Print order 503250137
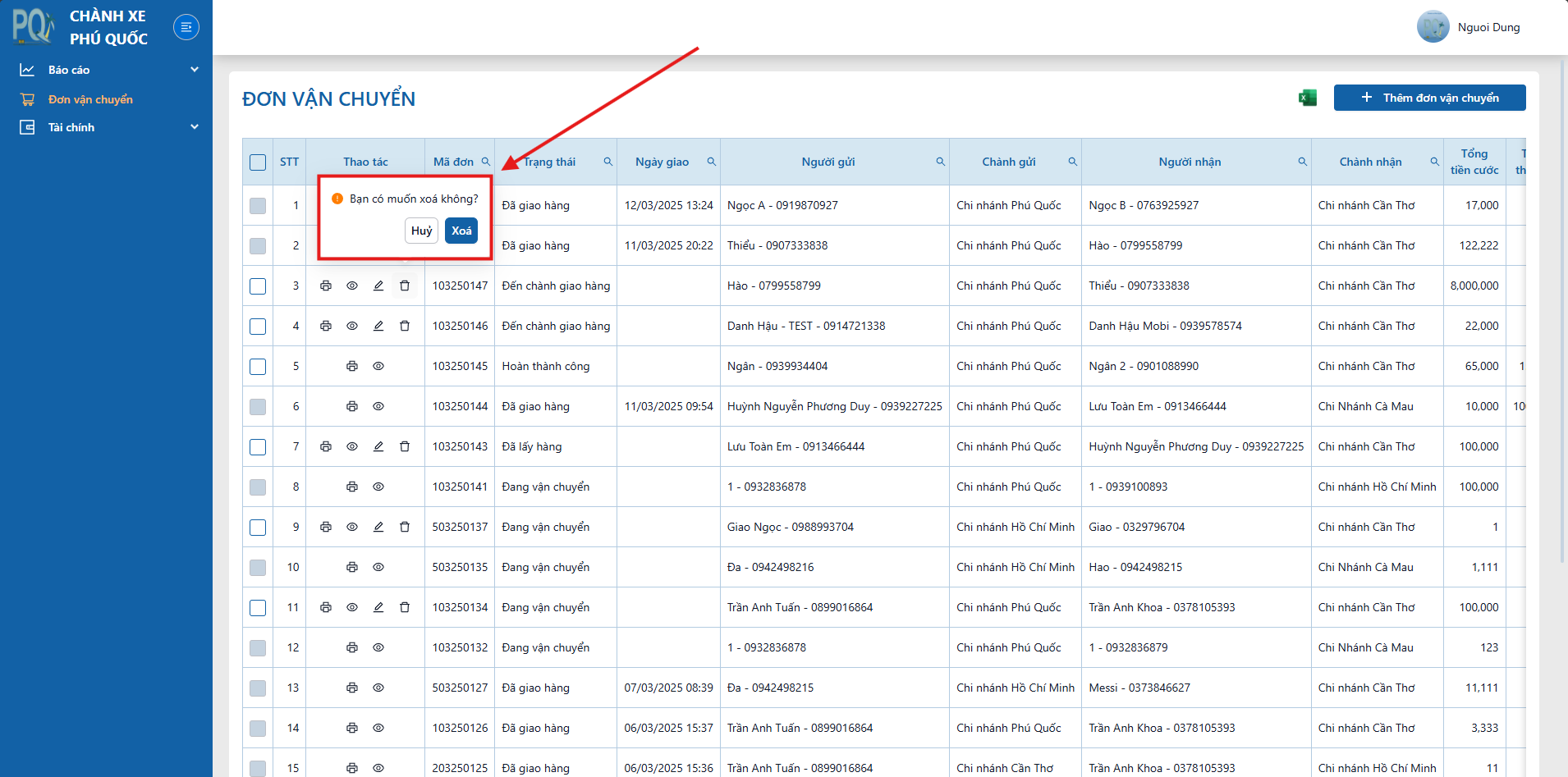Viewport: 1568px width, 777px height. point(326,527)
